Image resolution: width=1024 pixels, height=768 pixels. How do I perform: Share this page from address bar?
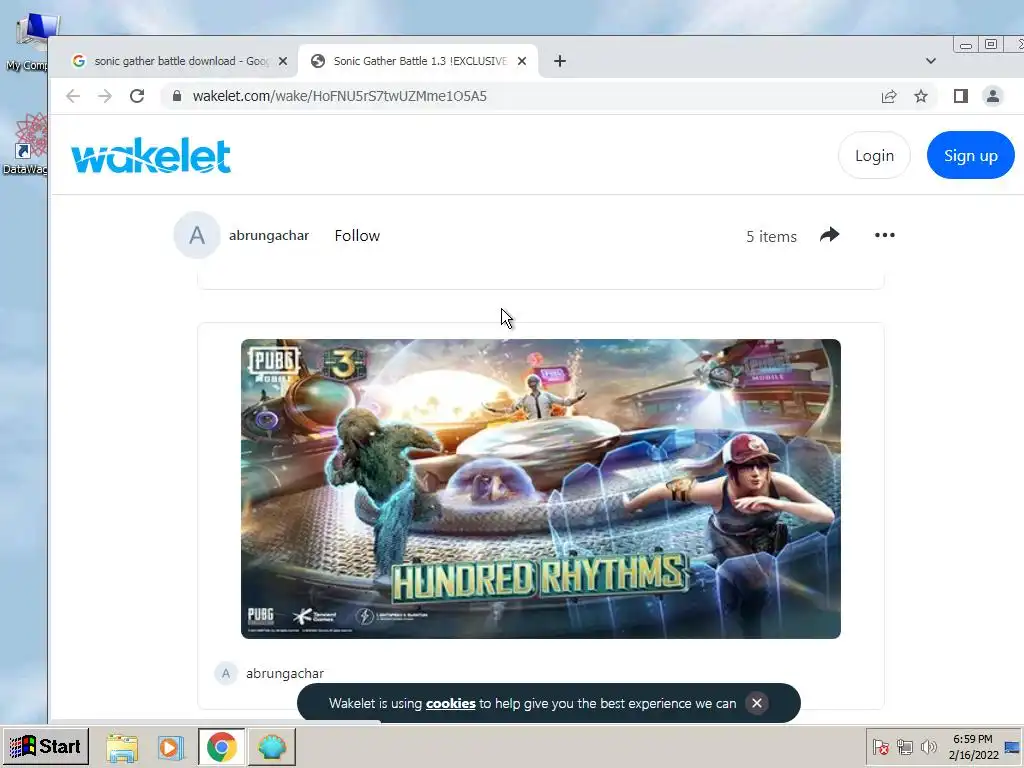point(889,97)
